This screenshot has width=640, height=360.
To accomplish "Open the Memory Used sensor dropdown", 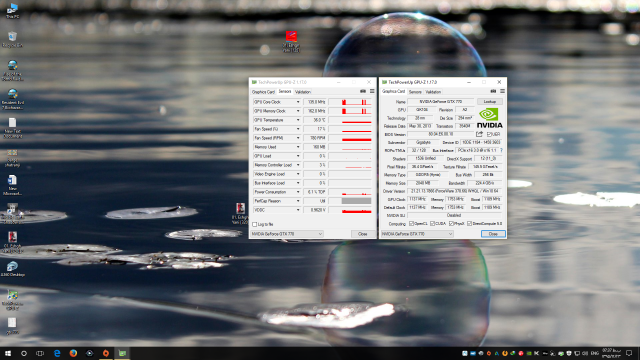I will click(x=298, y=147).
